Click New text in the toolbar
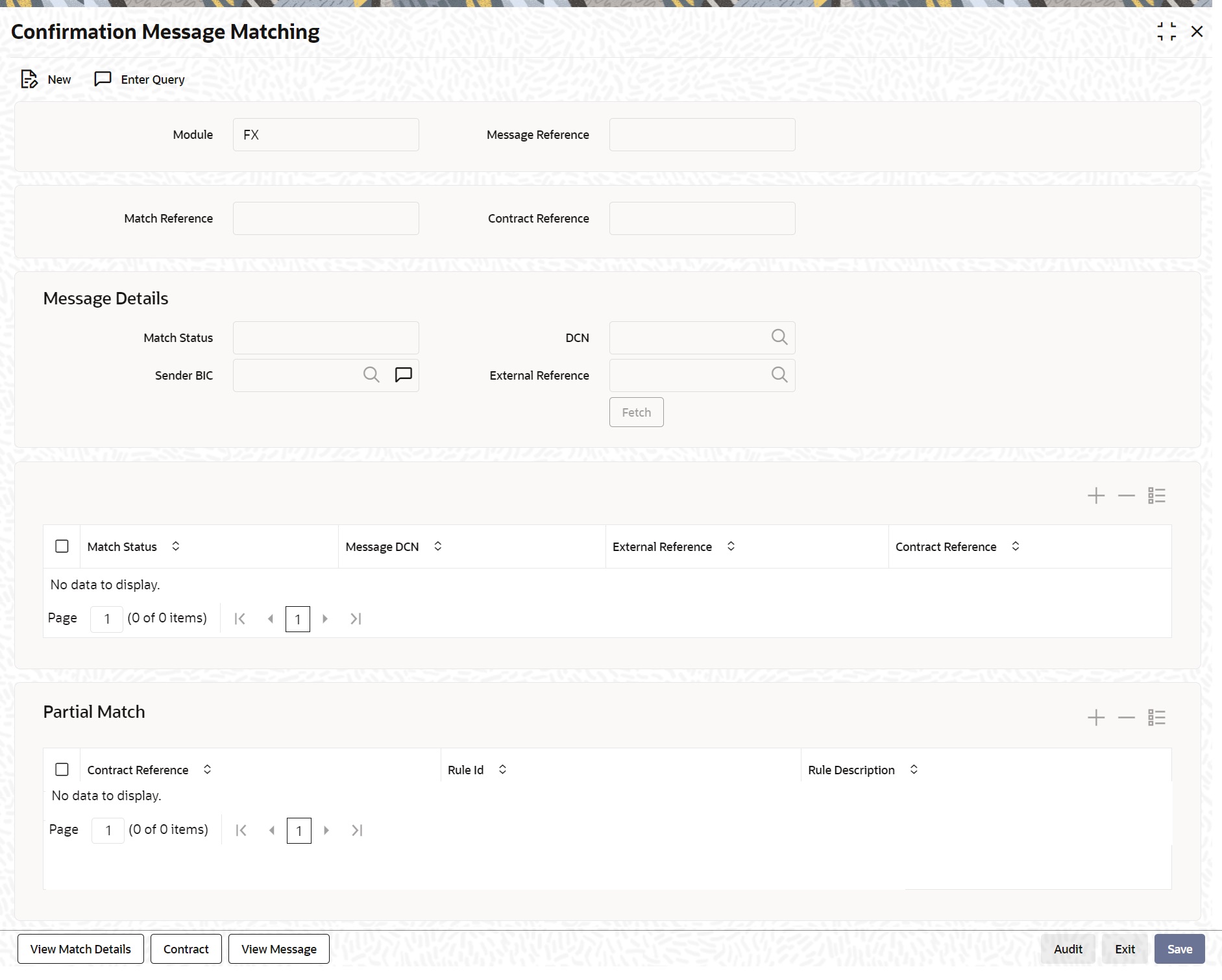The image size is (1222, 980). coord(59,79)
